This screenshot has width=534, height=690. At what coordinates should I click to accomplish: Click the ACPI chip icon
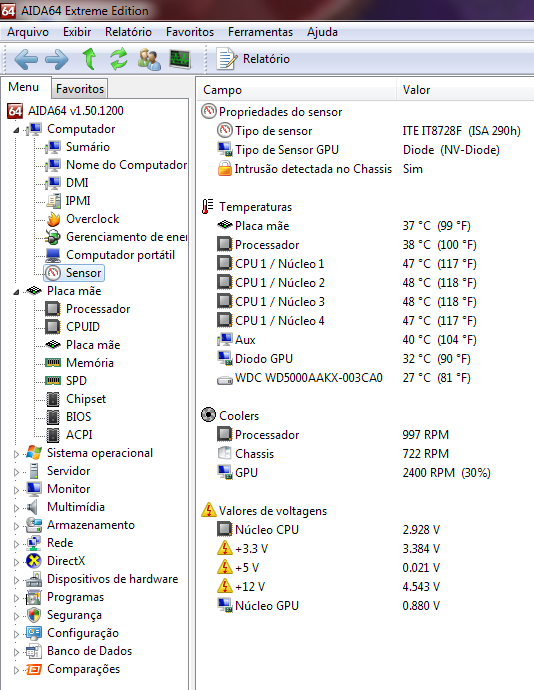[53, 436]
